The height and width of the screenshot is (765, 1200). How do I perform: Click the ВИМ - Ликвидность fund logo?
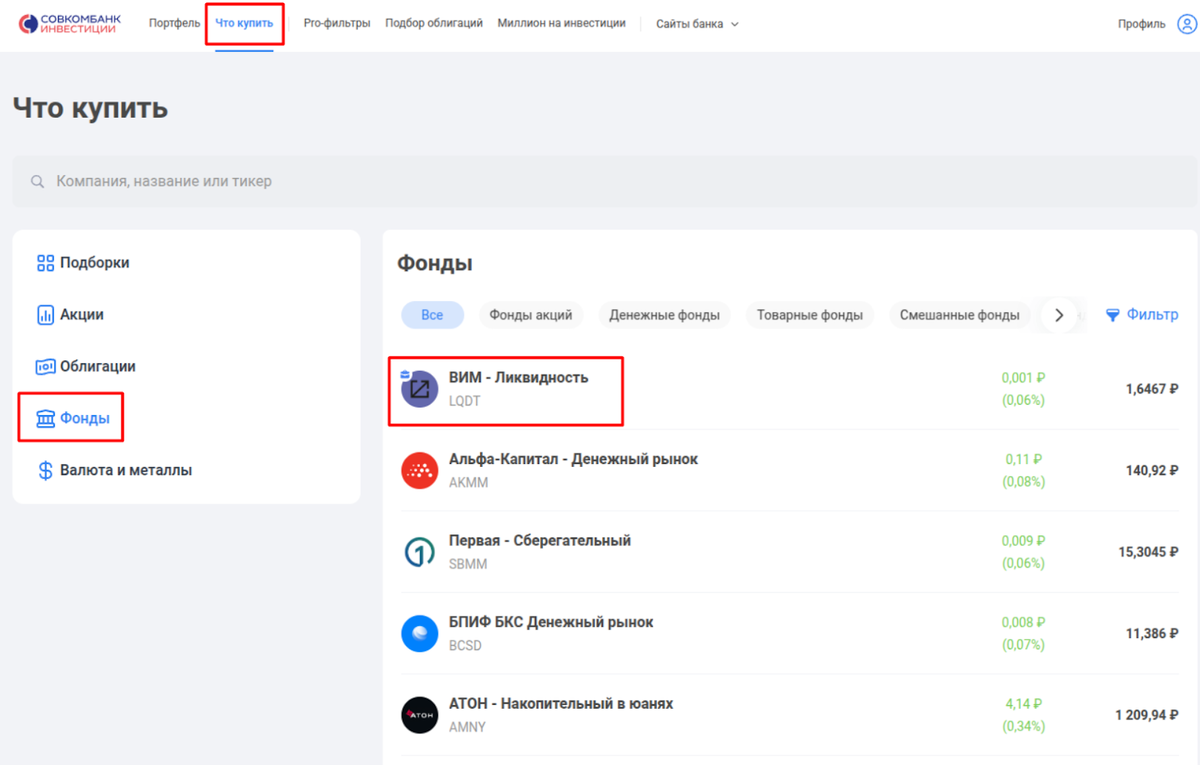[420, 389]
